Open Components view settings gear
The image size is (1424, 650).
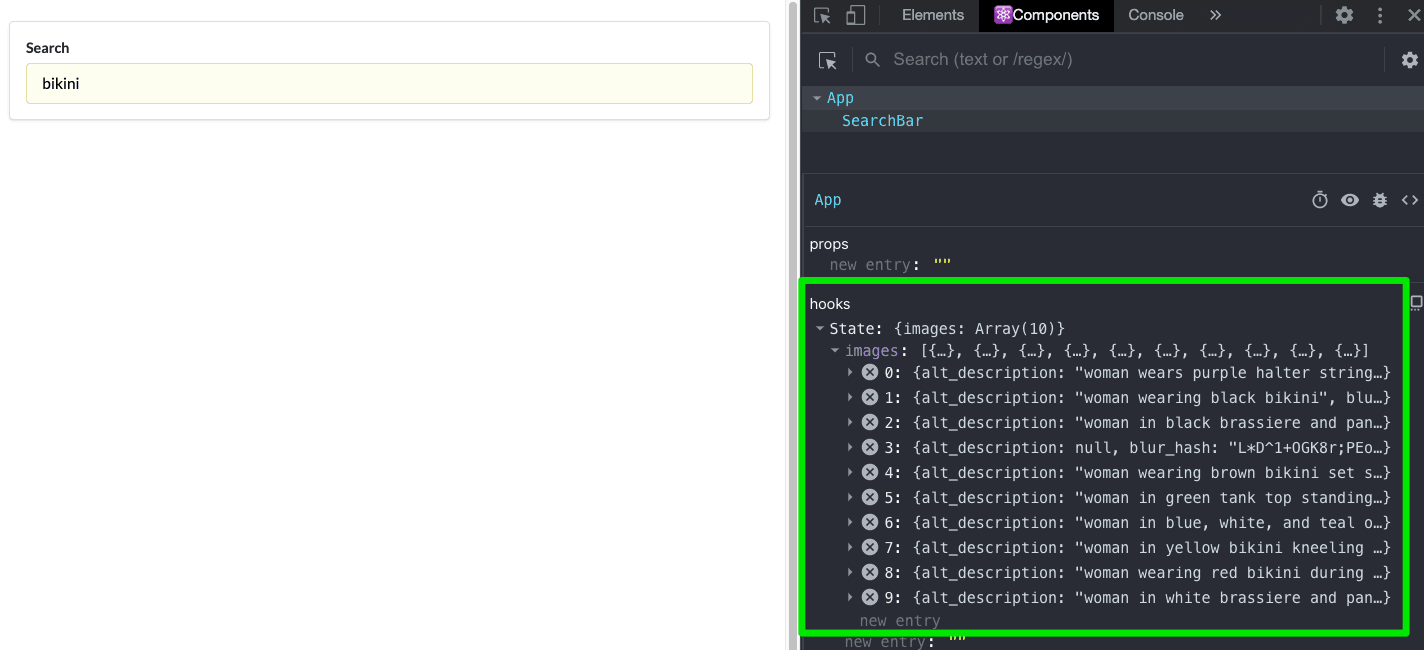point(1409,60)
